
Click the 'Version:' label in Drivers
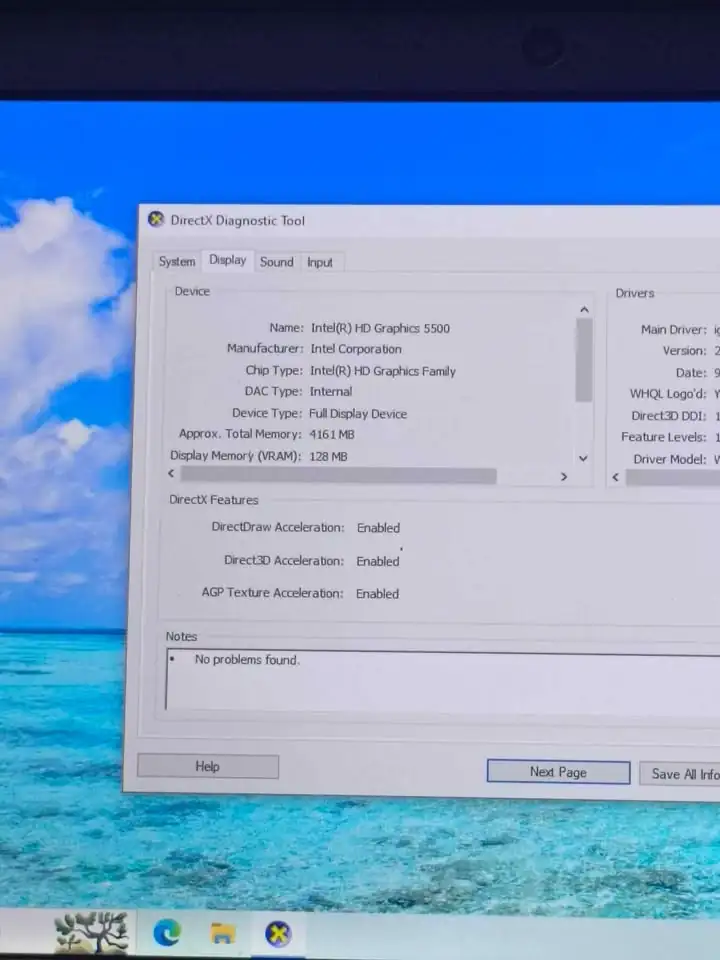[x=684, y=351]
